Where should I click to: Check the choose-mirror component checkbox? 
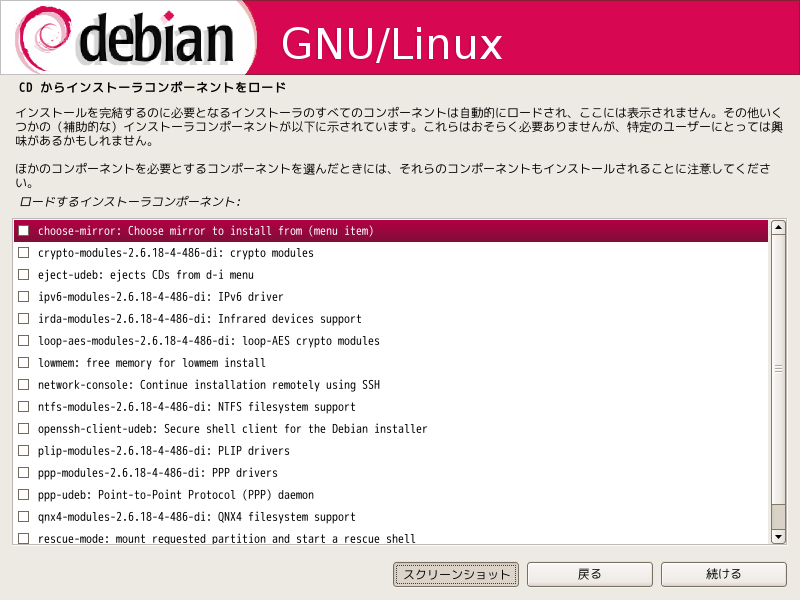[23, 231]
